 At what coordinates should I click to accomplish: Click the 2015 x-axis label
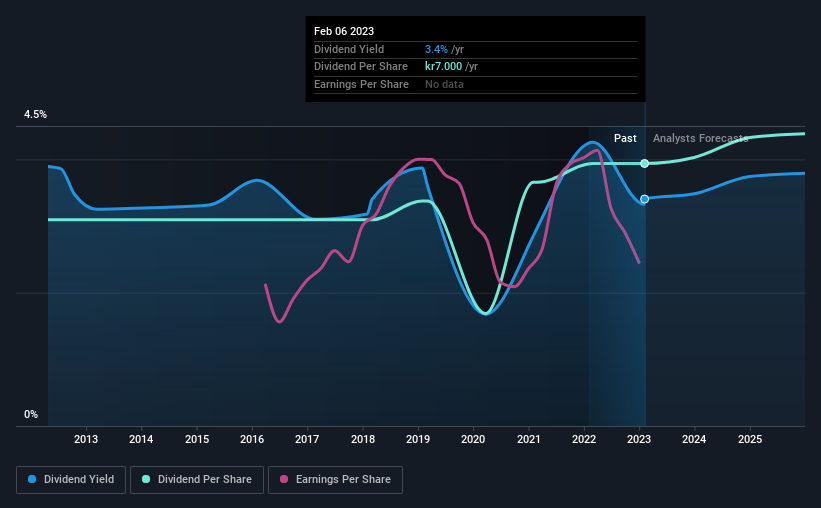click(197, 439)
